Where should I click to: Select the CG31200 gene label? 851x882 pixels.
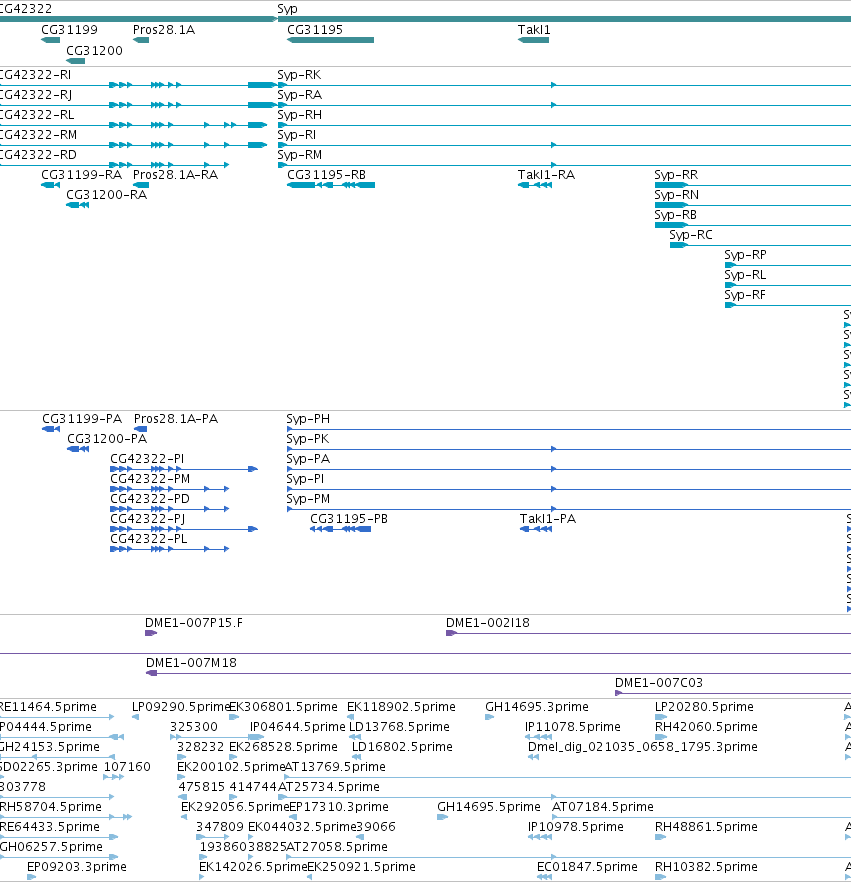click(94, 51)
